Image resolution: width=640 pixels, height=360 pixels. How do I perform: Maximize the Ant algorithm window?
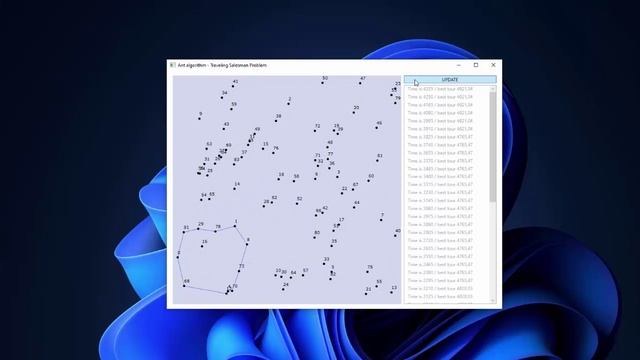click(476, 65)
